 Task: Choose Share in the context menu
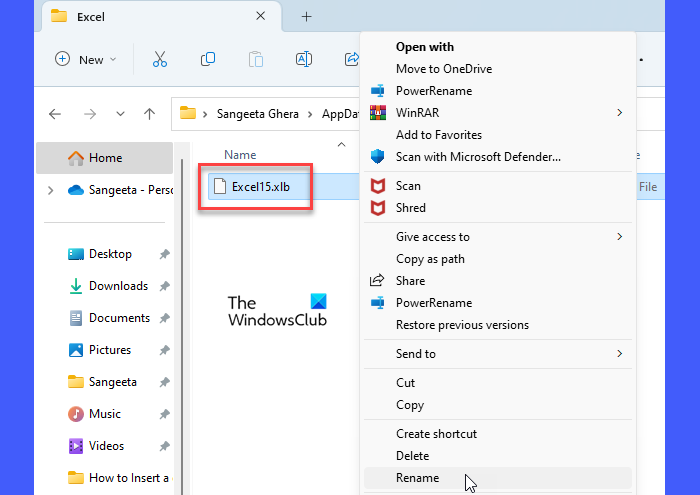[x=498, y=281]
